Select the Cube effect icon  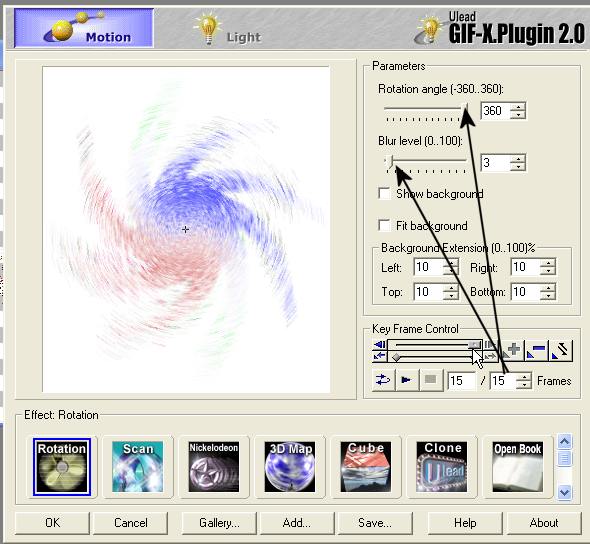[366, 467]
